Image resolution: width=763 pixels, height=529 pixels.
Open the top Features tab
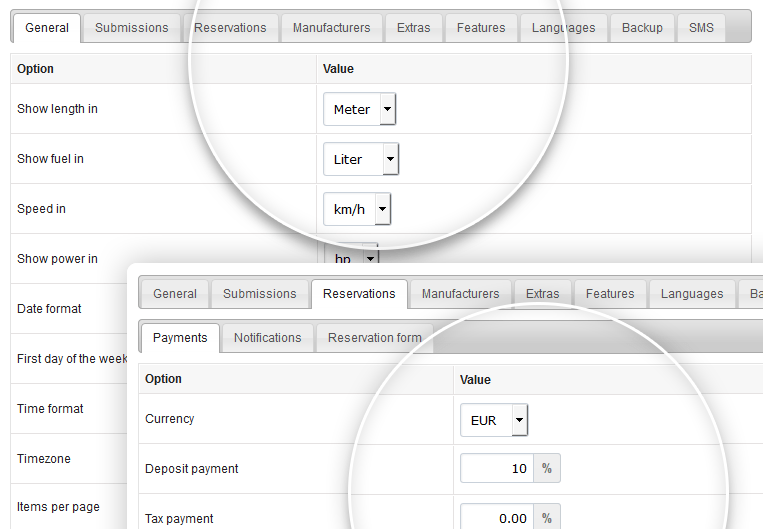coord(481,28)
